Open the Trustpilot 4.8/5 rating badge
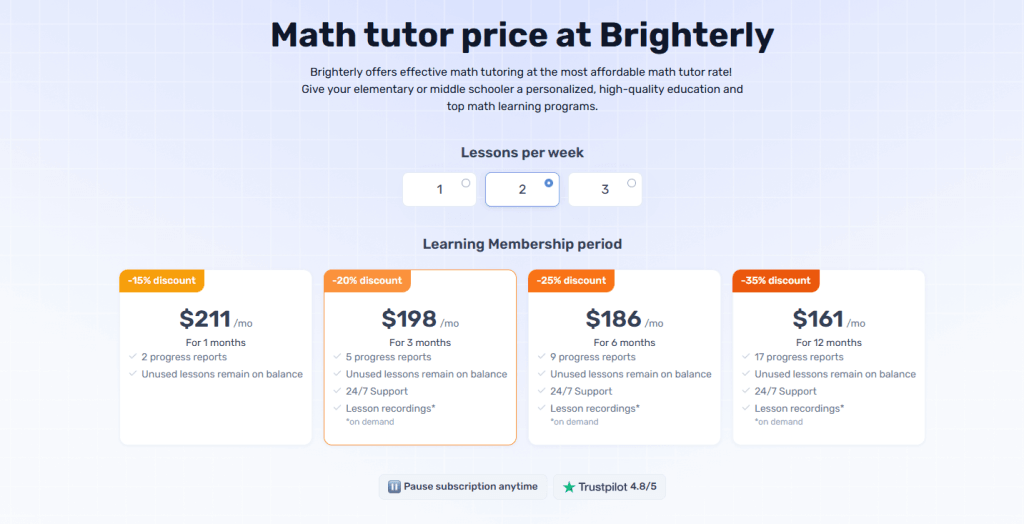Viewport: 1024px width, 524px height. (x=609, y=487)
